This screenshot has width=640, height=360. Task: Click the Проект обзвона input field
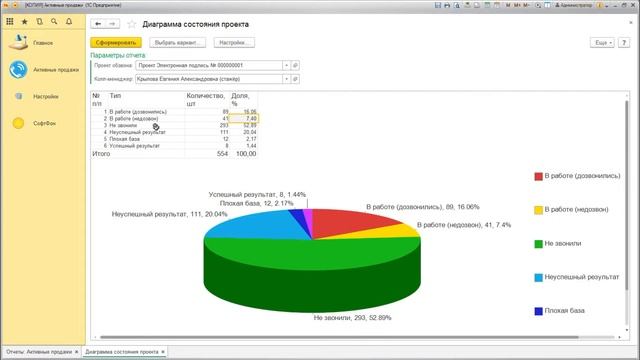tap(209, 65)
